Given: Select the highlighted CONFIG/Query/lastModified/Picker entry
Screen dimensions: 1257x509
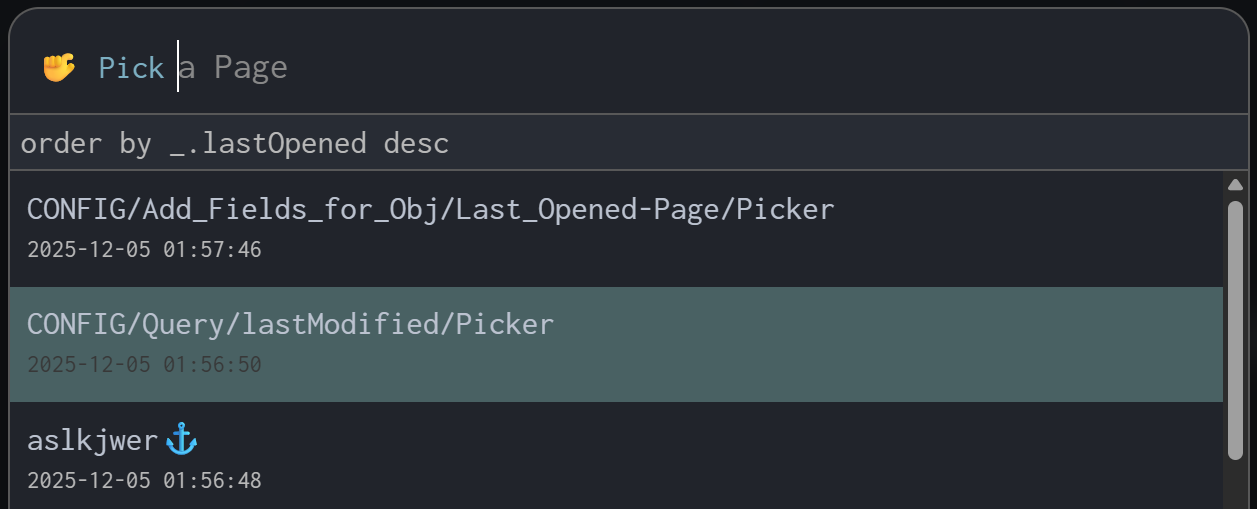Looking at the screenshot, I should (290, 325).
